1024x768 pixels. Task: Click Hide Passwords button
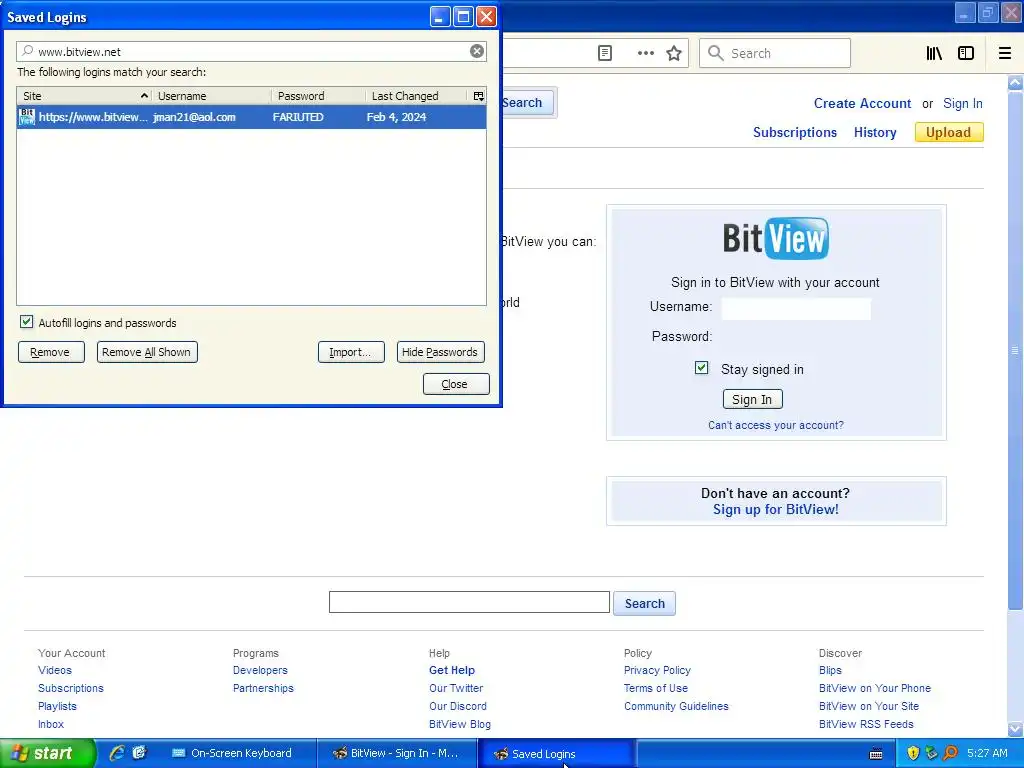coord(441,352)
